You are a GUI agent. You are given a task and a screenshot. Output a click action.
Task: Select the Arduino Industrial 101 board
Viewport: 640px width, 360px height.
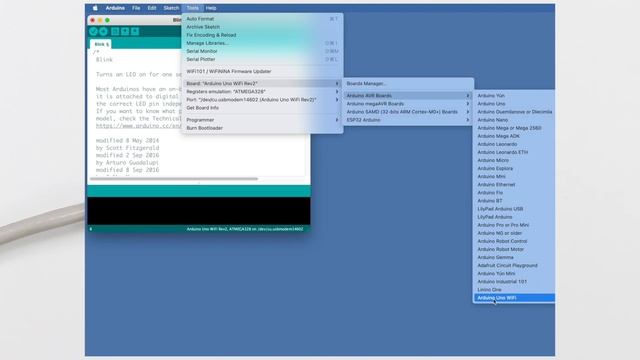click(x=514, y=282)
